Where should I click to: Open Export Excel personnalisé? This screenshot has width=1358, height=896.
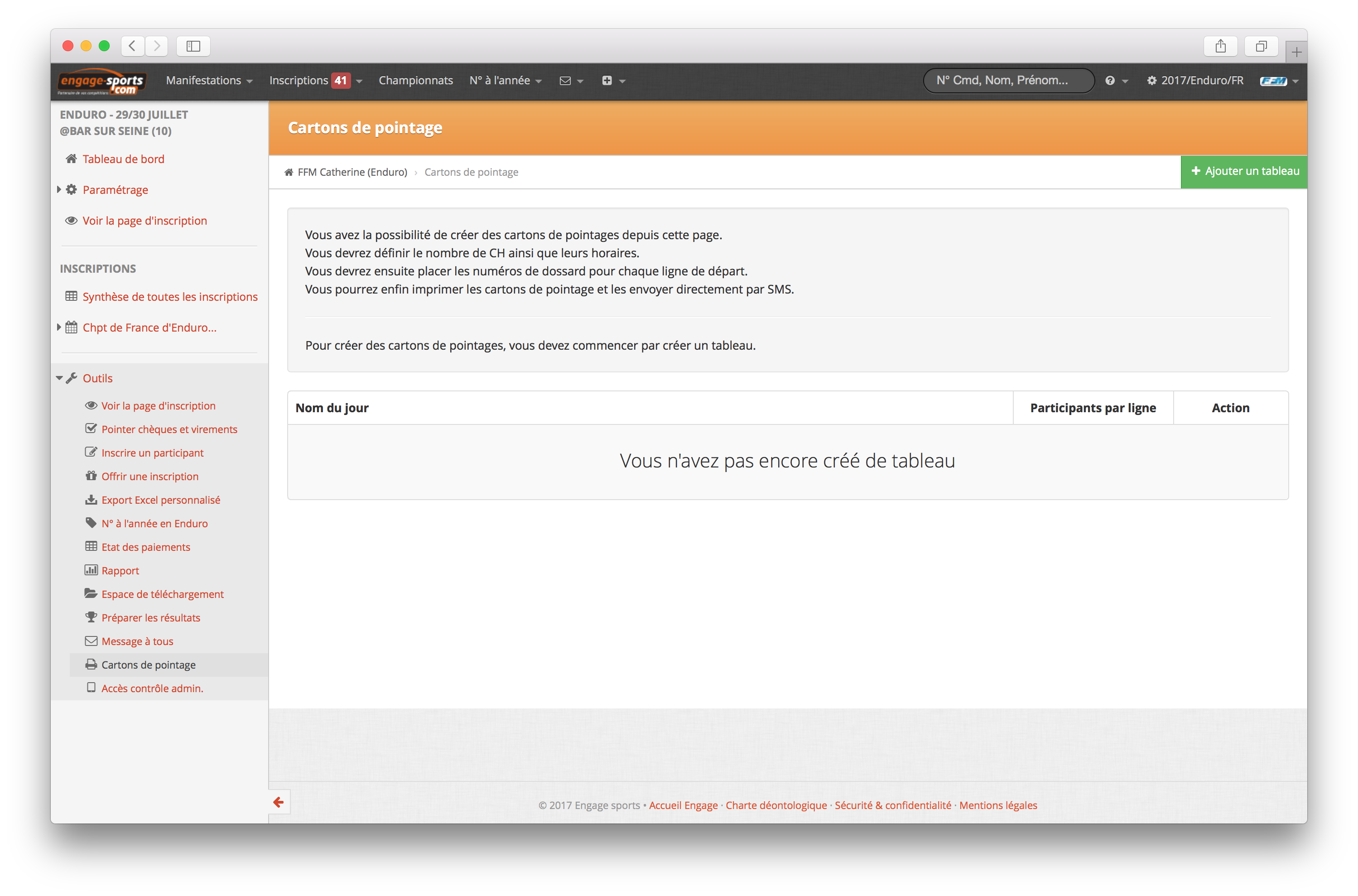pyautogui.click(x=160, y=500)
